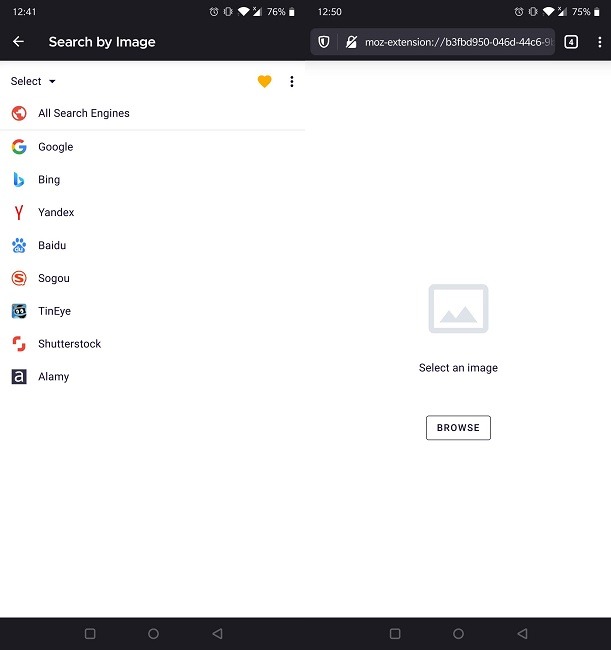Tap the left phone's home circle button
611x650 pixels.
pos(153,633)
